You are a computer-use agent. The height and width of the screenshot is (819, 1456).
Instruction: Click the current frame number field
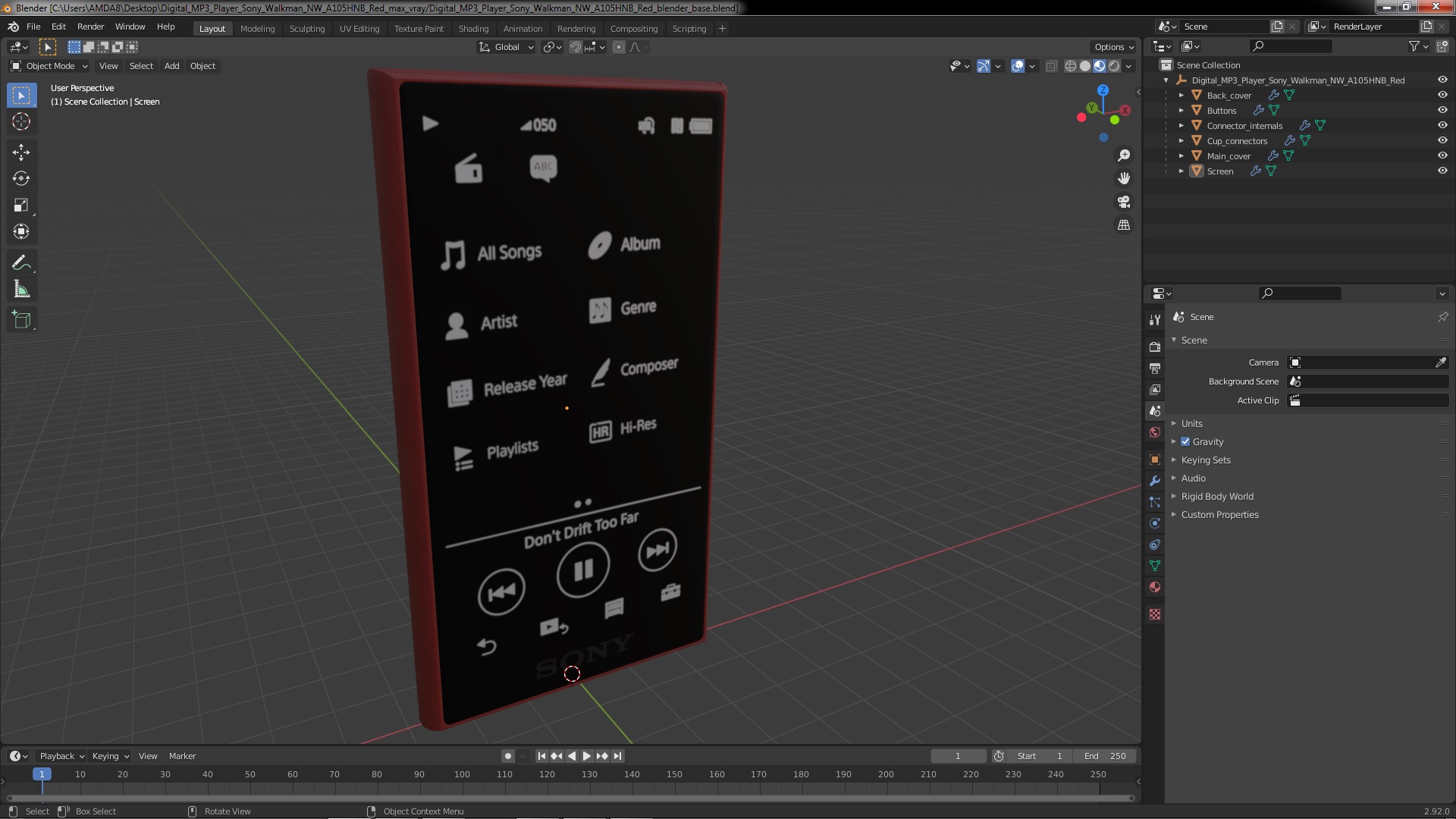pyautogui.click(x=958, y=756)
